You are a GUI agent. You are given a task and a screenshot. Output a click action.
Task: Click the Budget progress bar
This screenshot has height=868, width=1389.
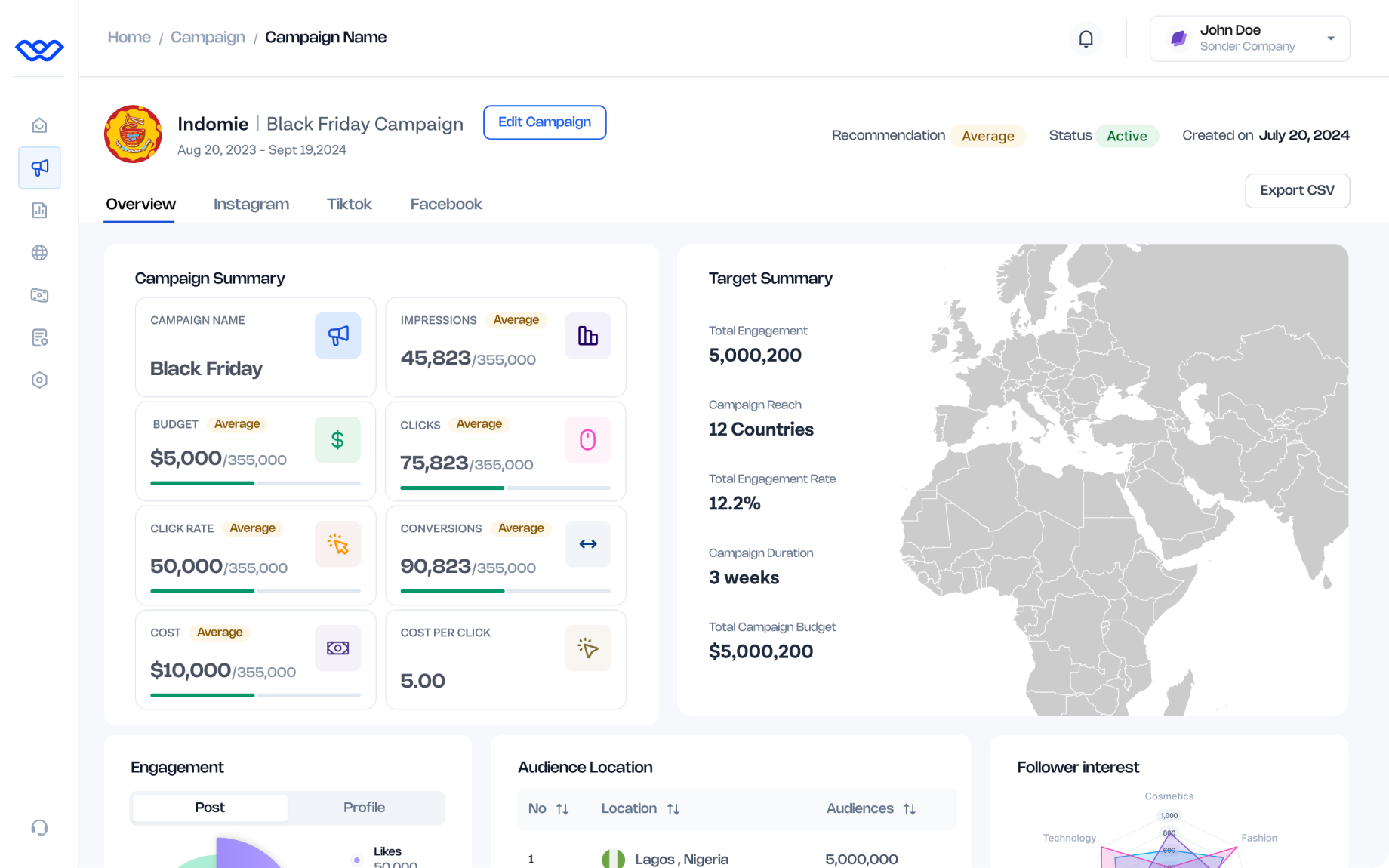(x=255, y=483)
